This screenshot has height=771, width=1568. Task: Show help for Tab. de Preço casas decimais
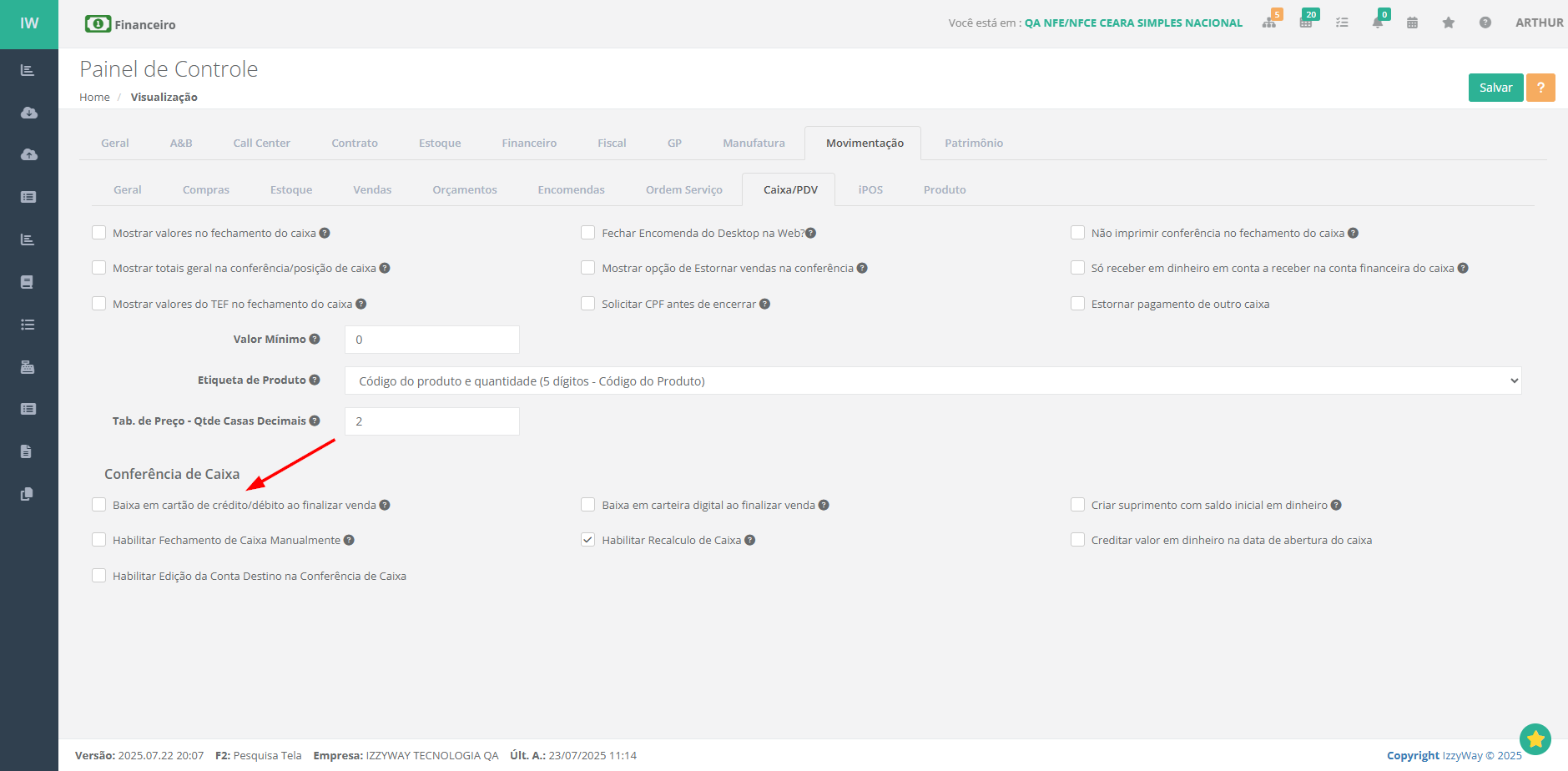[315, 421]
